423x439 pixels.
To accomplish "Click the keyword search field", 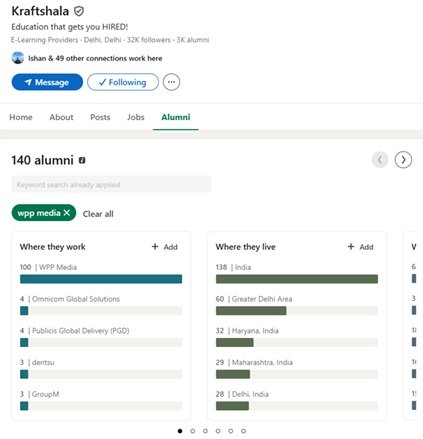I will pyautogui.click(x=111, y=184).
